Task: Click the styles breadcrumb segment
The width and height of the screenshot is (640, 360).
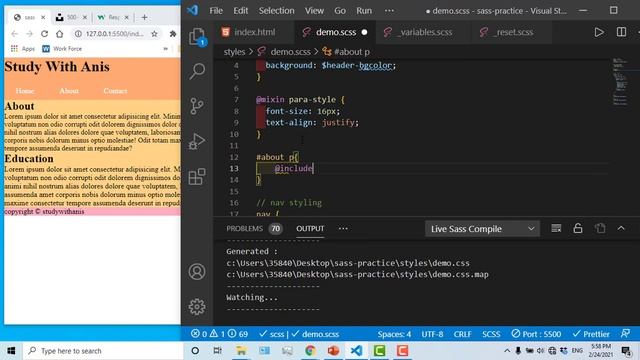Action: [x=234, y=52]
